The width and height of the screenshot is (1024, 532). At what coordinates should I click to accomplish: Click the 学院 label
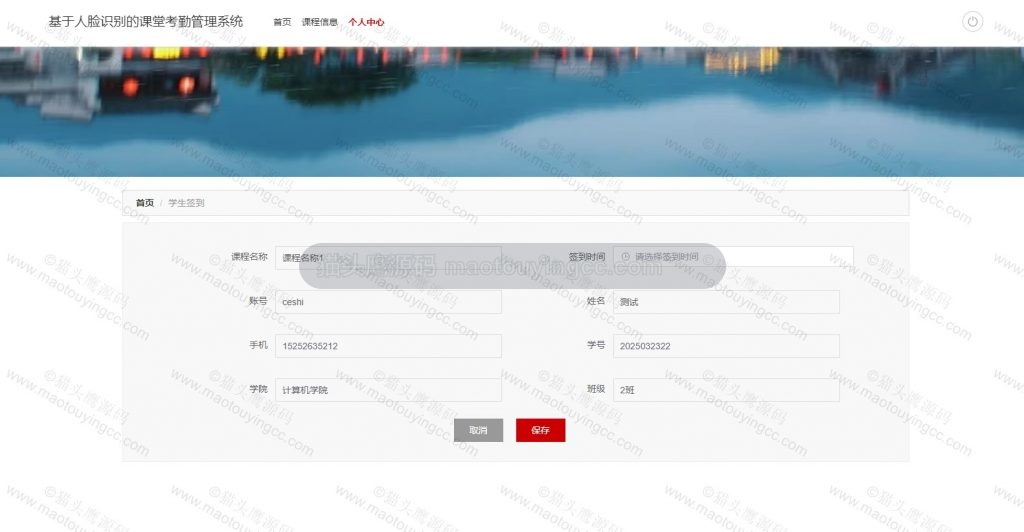click(258, 389)
